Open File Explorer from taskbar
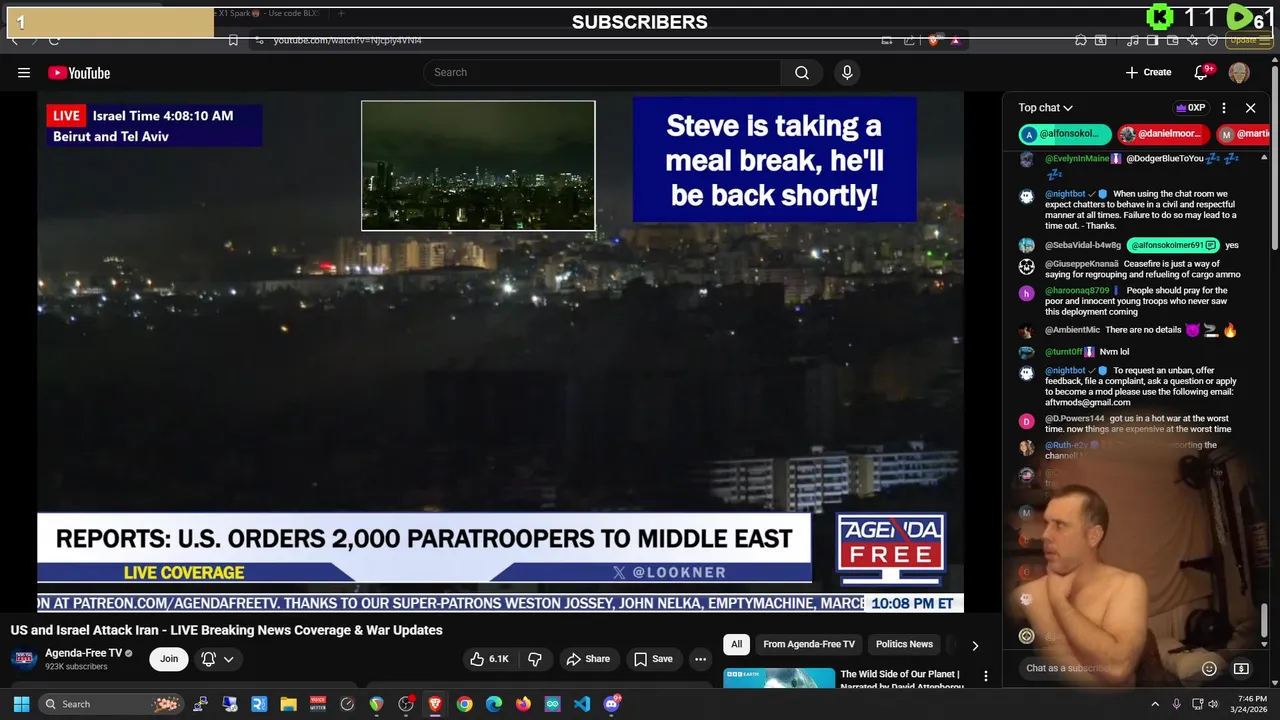 click(x=288, y=704)
